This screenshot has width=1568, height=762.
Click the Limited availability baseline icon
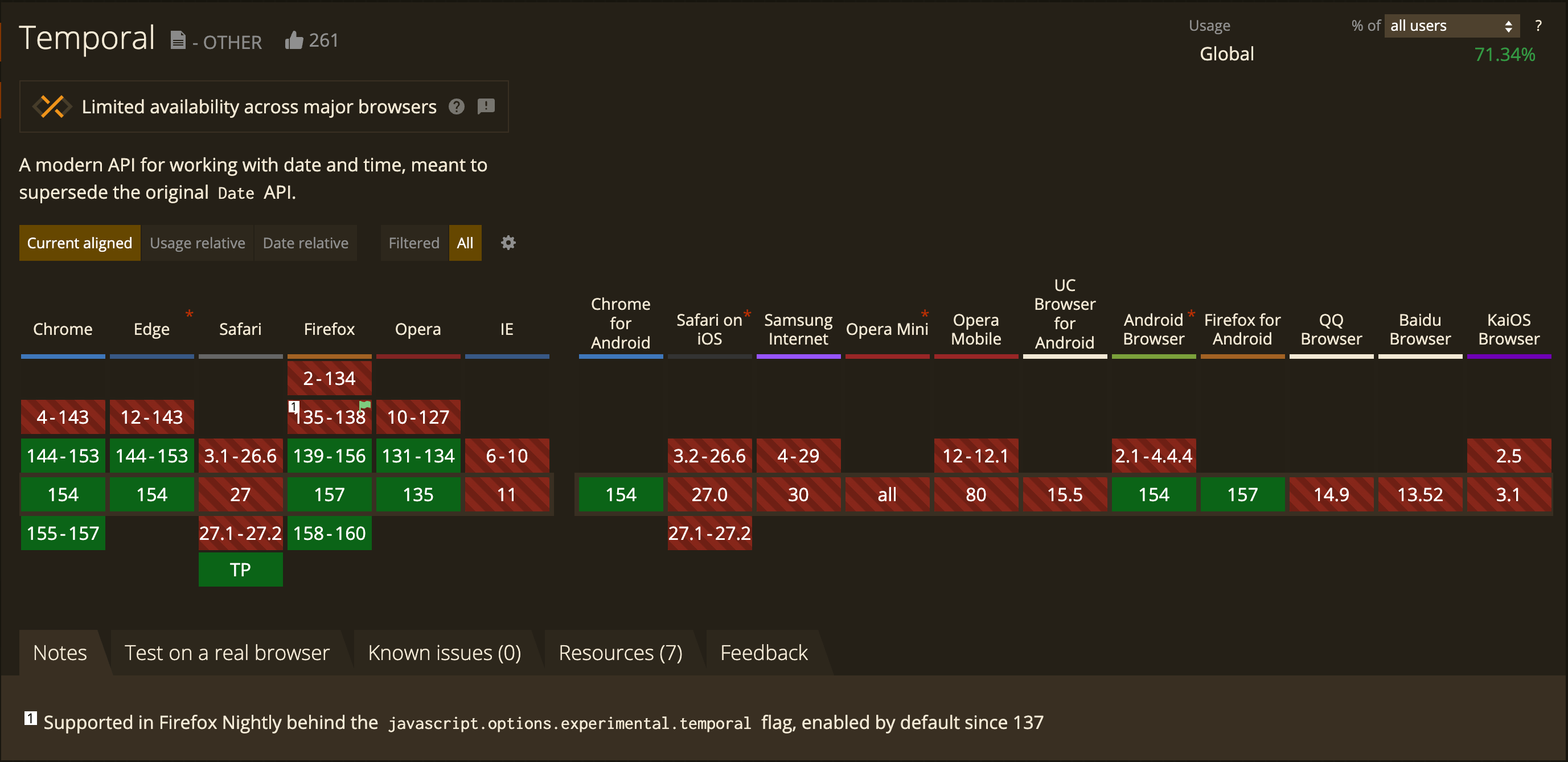coord(52,106)
